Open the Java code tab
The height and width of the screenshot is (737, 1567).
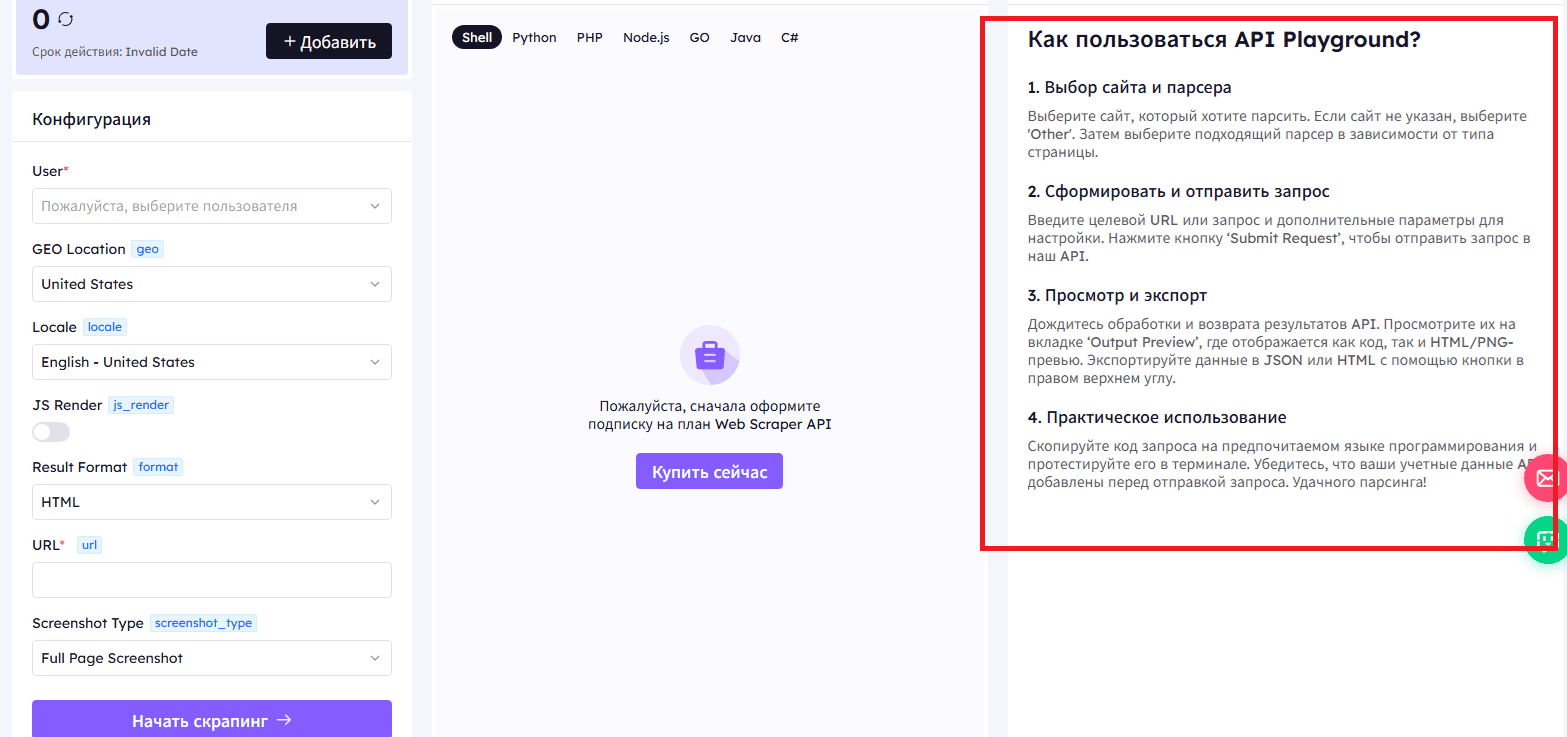tap(745, 38)
